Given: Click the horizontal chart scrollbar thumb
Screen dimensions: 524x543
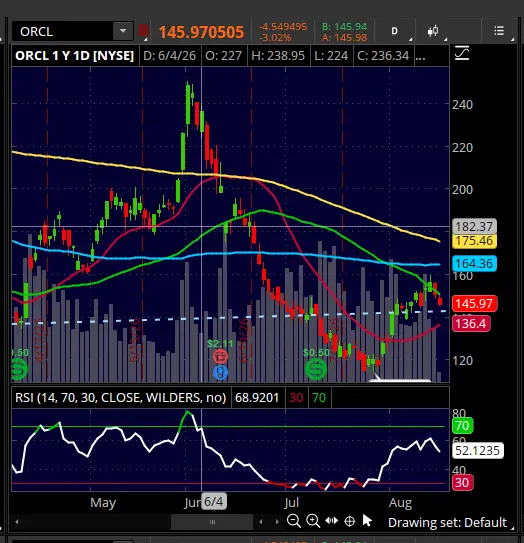Looking at the screenshot, I should [212, 522].
